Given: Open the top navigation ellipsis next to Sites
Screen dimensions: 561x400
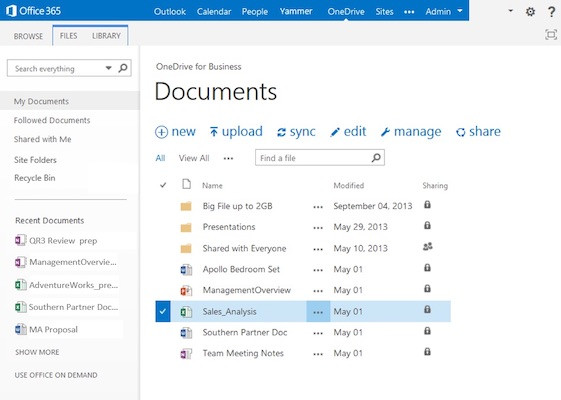Looking at the screenshot, I should click(x=409, y=12).
